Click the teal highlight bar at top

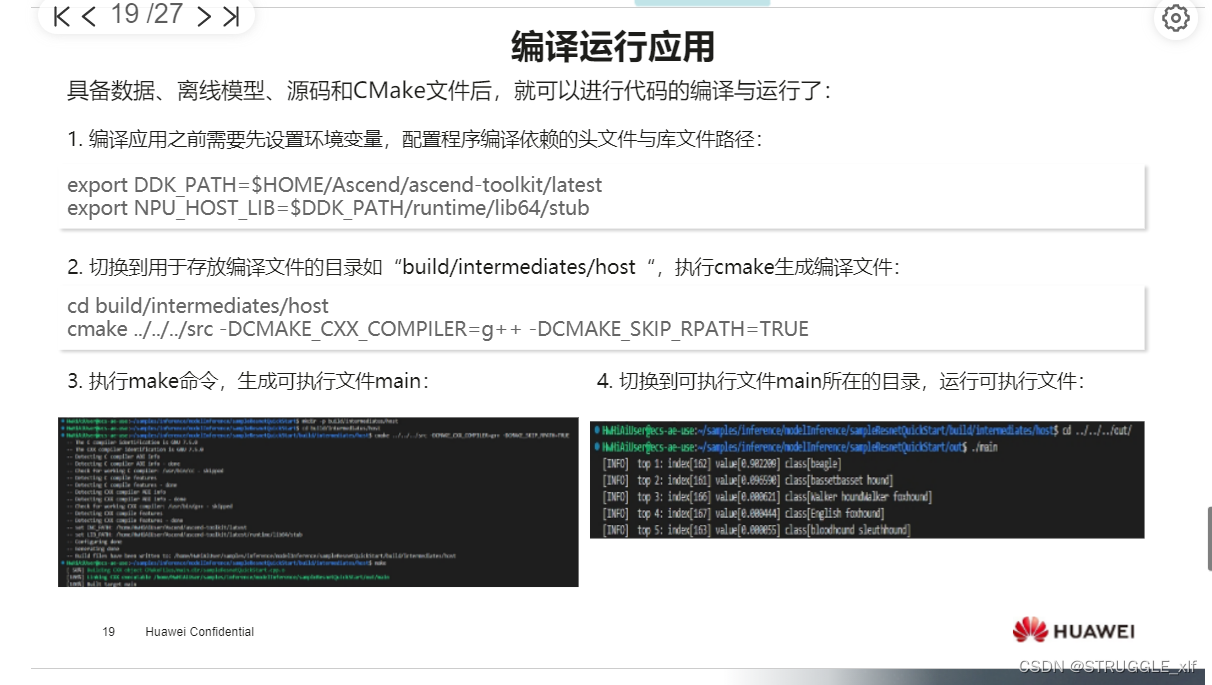(703, 4)
